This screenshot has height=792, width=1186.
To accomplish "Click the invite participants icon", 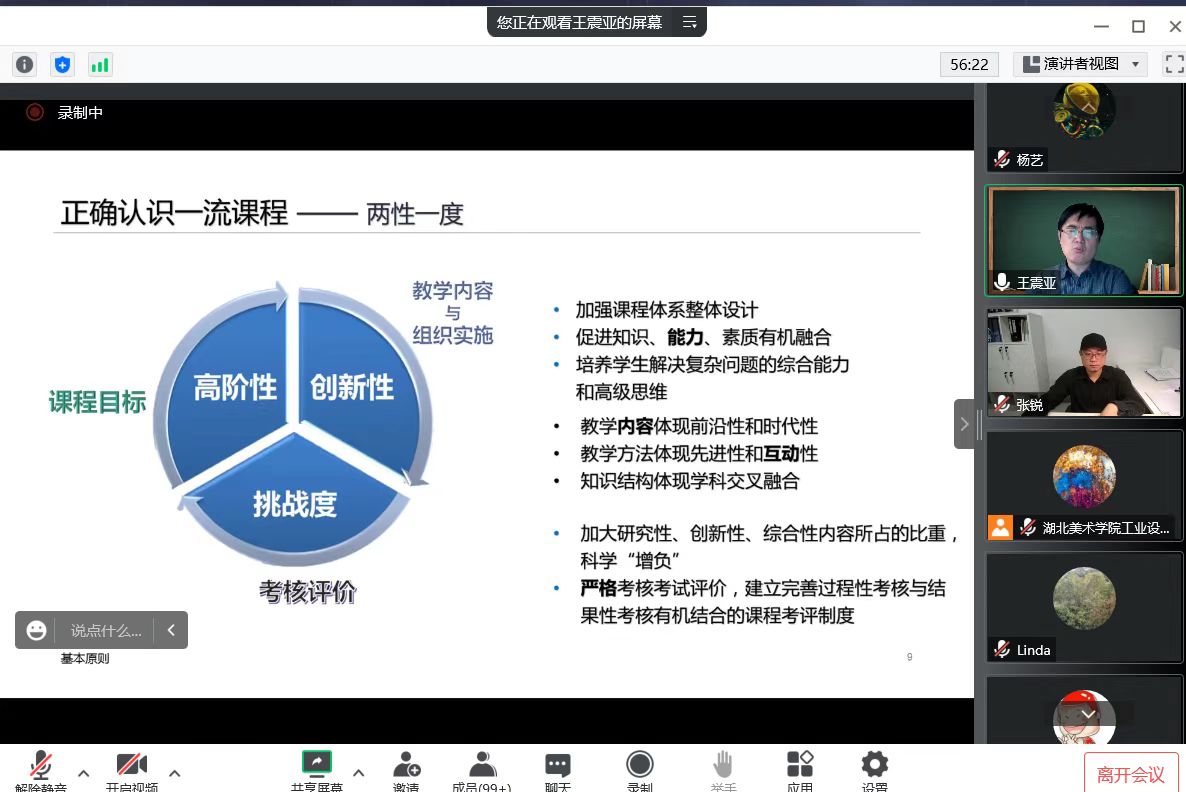I will coord(406,768).
